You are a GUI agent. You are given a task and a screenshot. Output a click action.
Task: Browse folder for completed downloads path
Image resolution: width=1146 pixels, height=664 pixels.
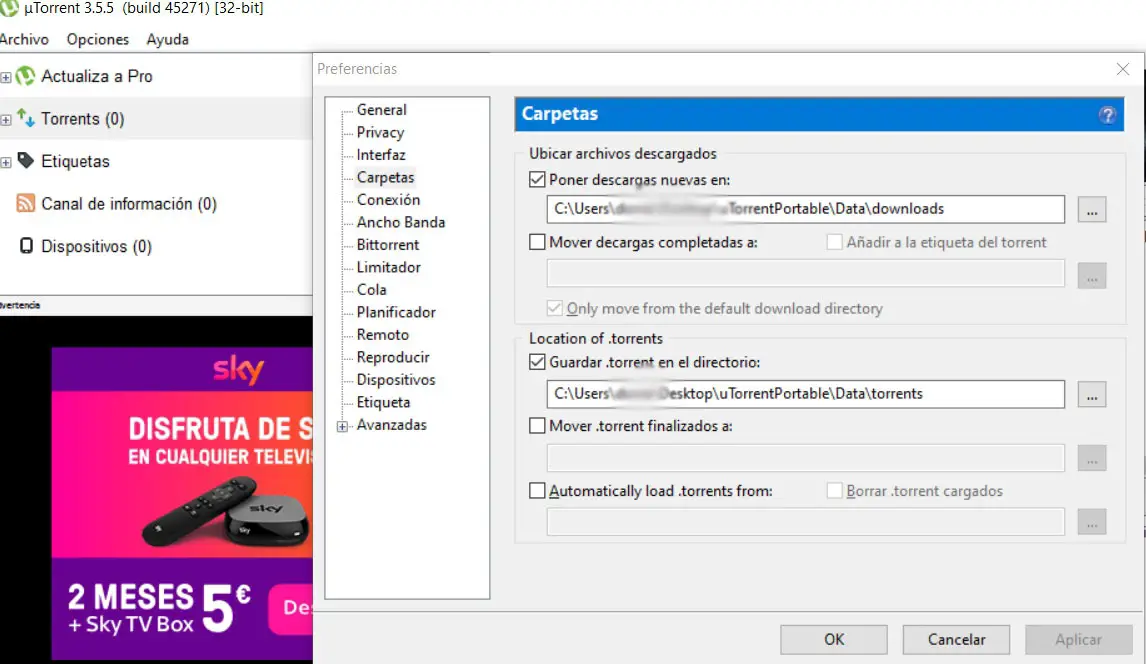pyautogui.click(x=1092, y=275)
